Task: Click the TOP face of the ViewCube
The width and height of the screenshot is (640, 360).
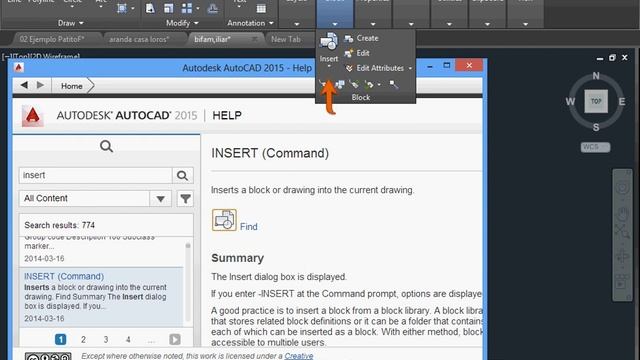Action: click(596, 101)
